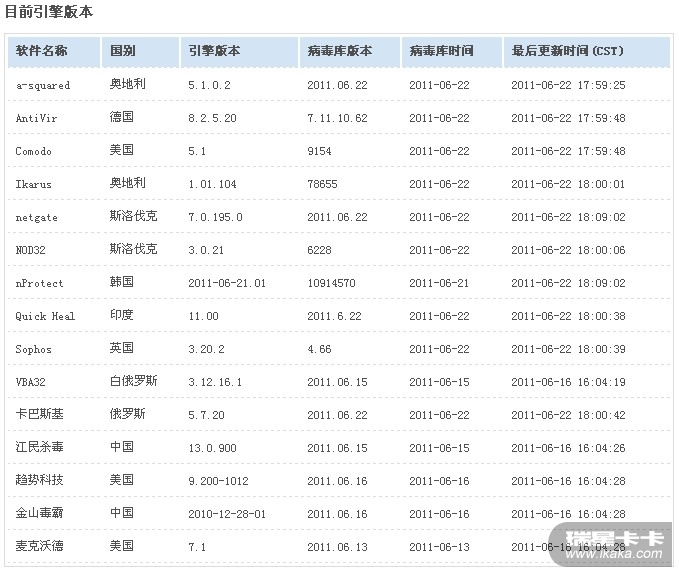The height and width of the screenshot is (573, 679).
Task: Click virus database version 9154
Action: tap(320, 151)
